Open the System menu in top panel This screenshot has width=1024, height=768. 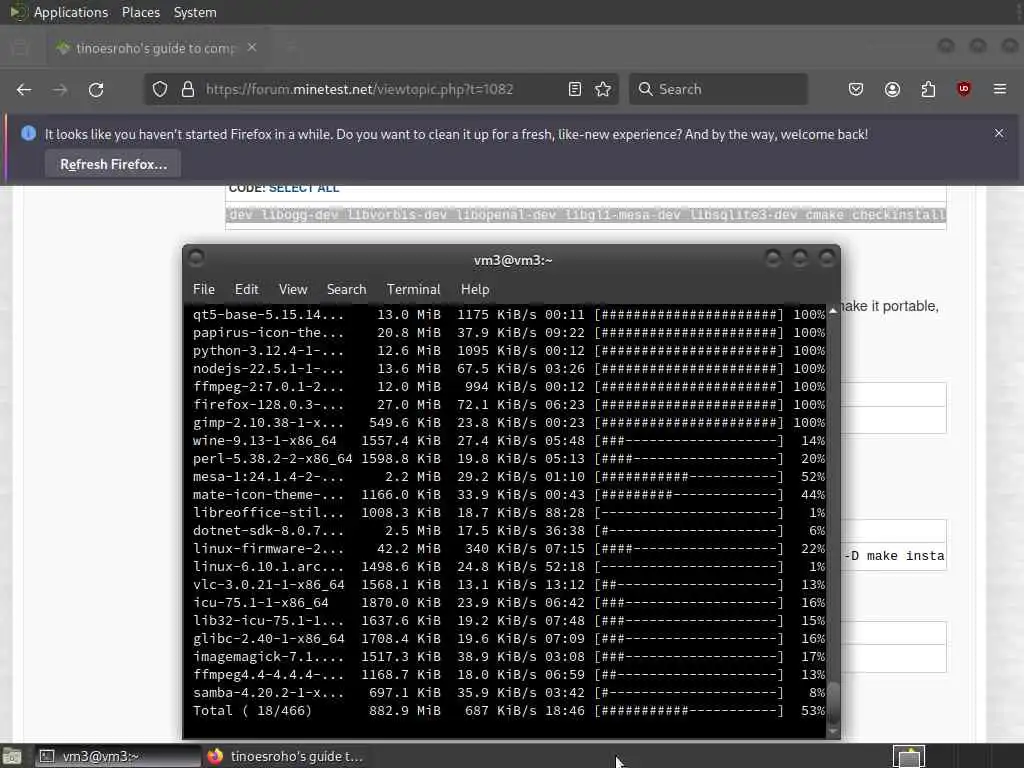[195, 12]
